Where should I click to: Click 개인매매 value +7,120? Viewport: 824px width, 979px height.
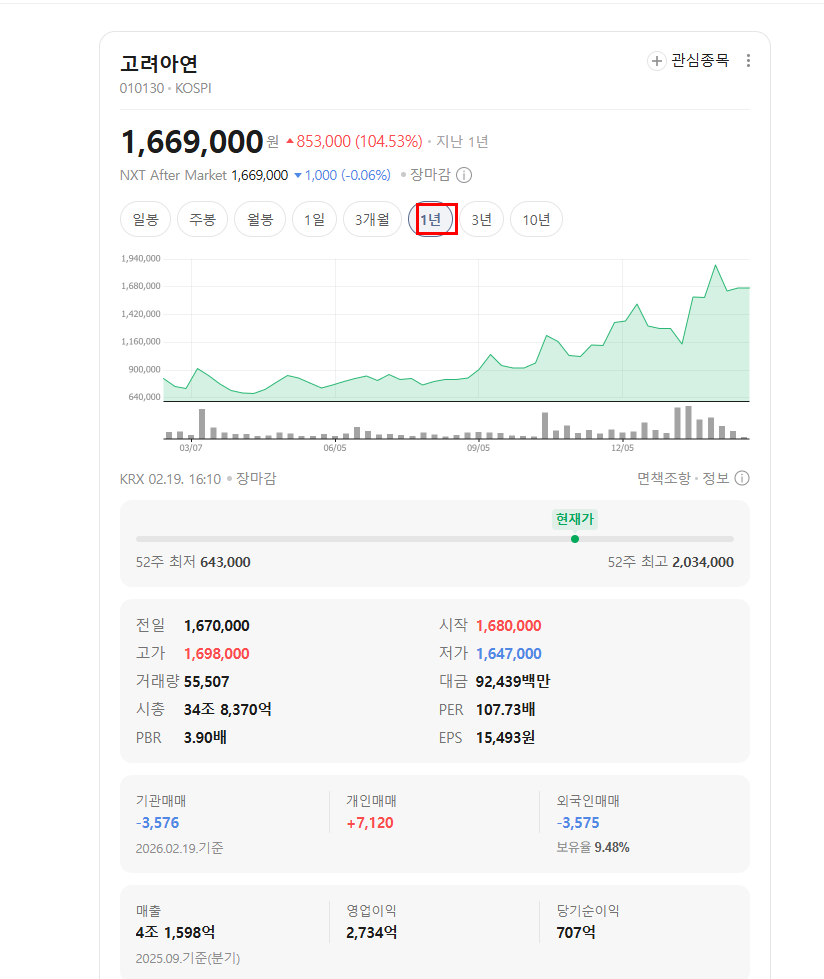click(370, 823)
